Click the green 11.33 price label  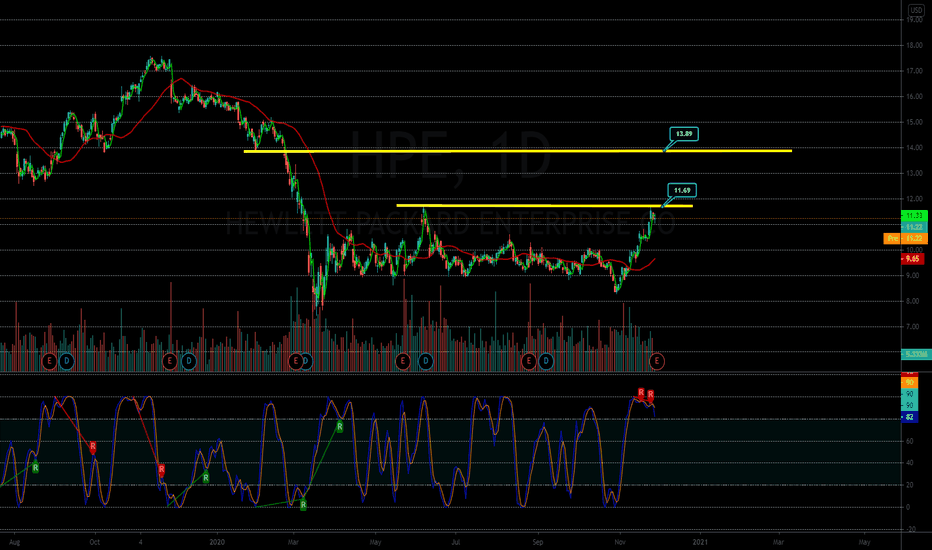tap(914, 215)
